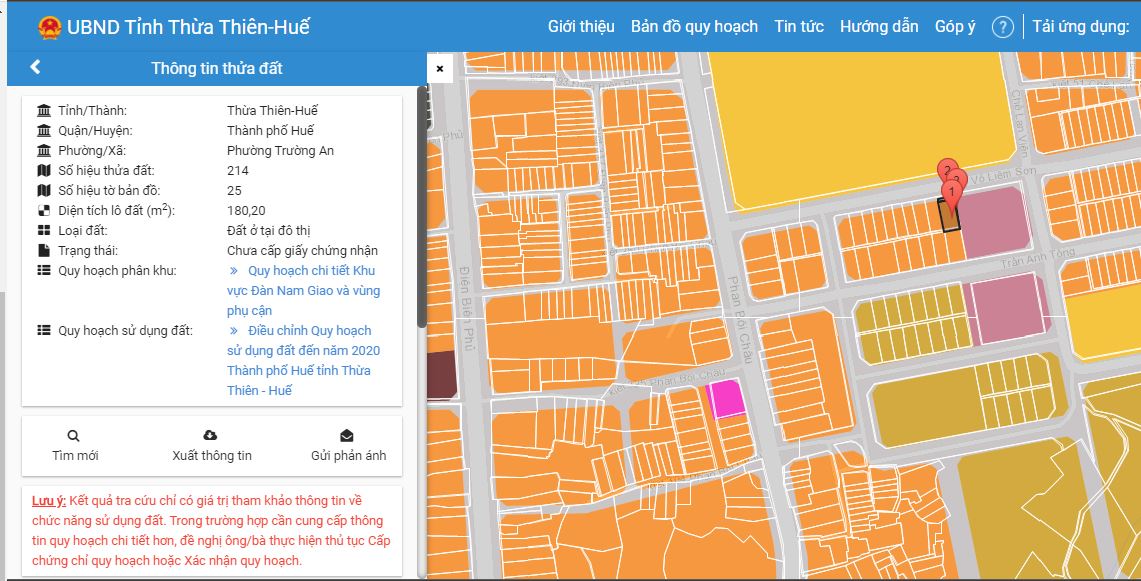
Task: Click the pink parcel beside the marked lot
Action: tap(993, 220)
